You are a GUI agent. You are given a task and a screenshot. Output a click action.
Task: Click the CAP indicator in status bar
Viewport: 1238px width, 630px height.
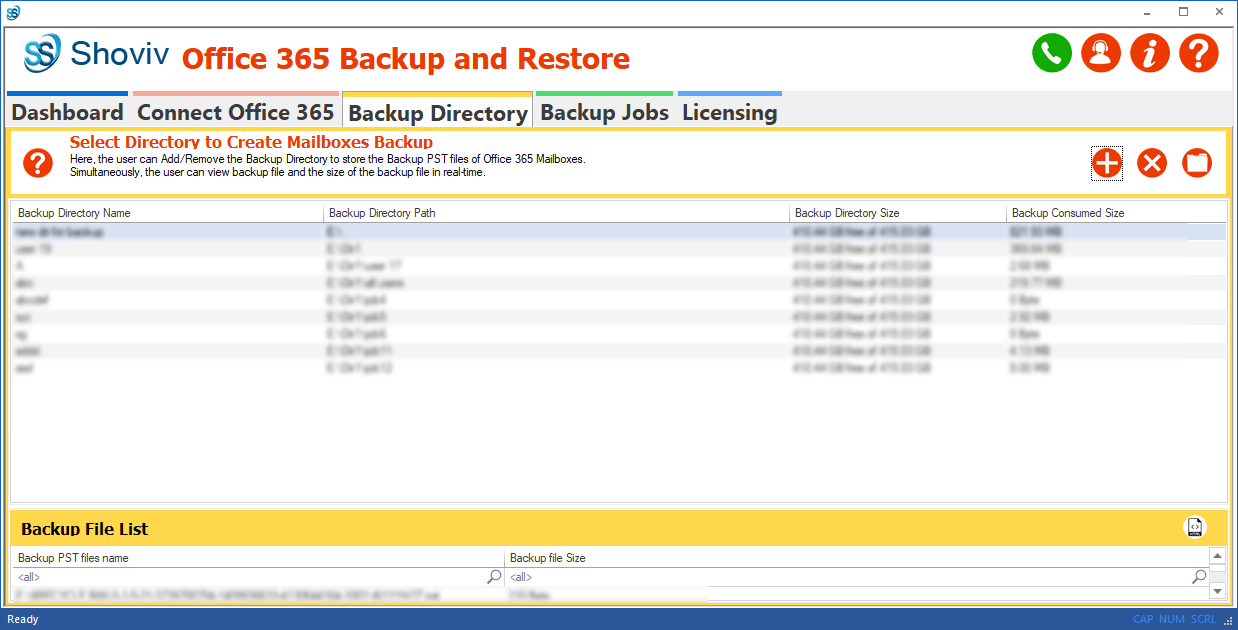(x=1143, y=619)
